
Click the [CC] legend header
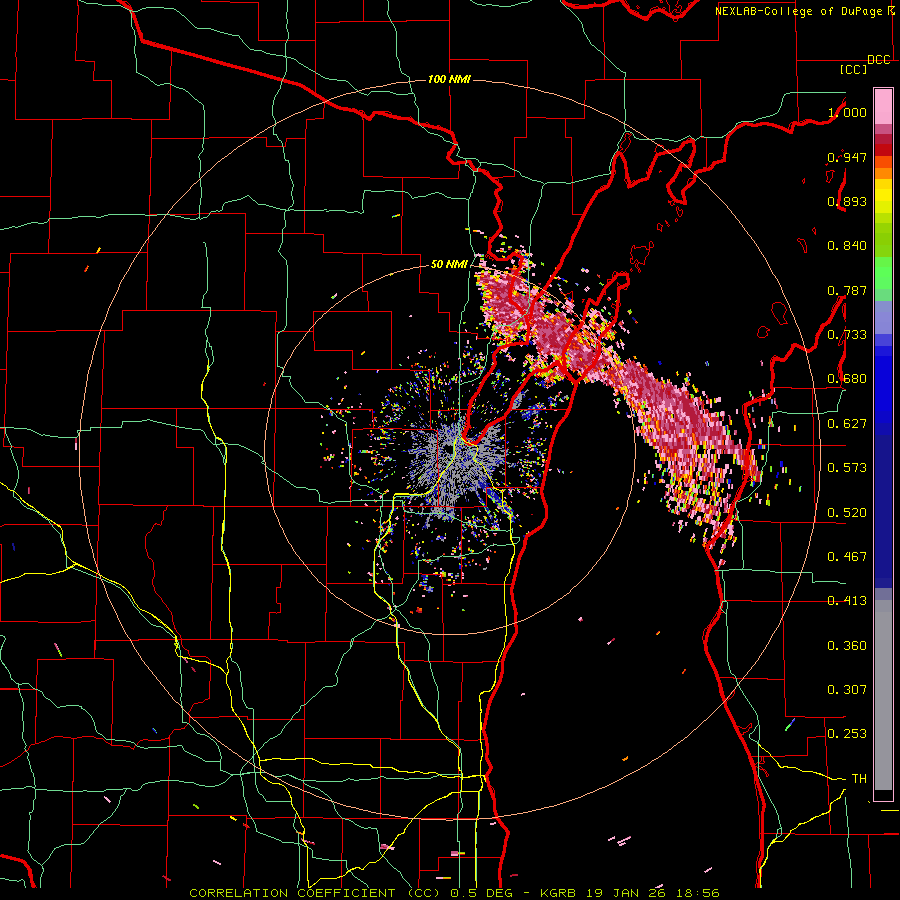(853, 69)
